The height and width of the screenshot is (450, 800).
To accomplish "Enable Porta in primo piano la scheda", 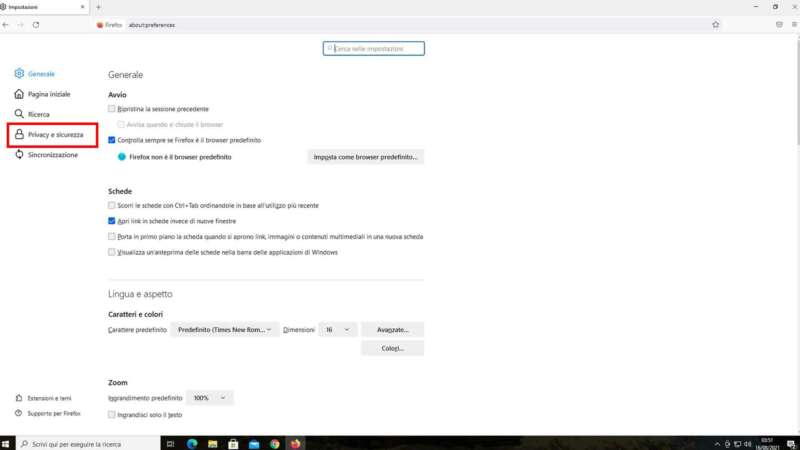I will [x=112, y=236].
